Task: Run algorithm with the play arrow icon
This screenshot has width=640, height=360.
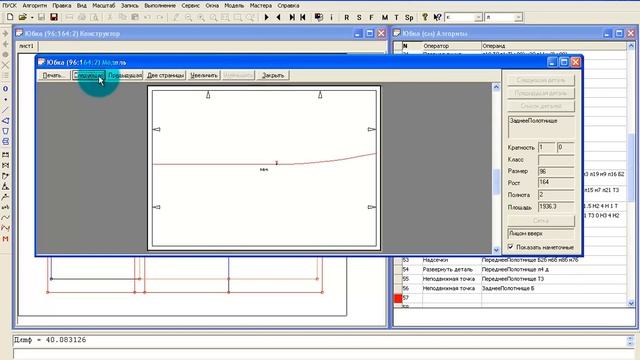Action: [x=267, y=17]
